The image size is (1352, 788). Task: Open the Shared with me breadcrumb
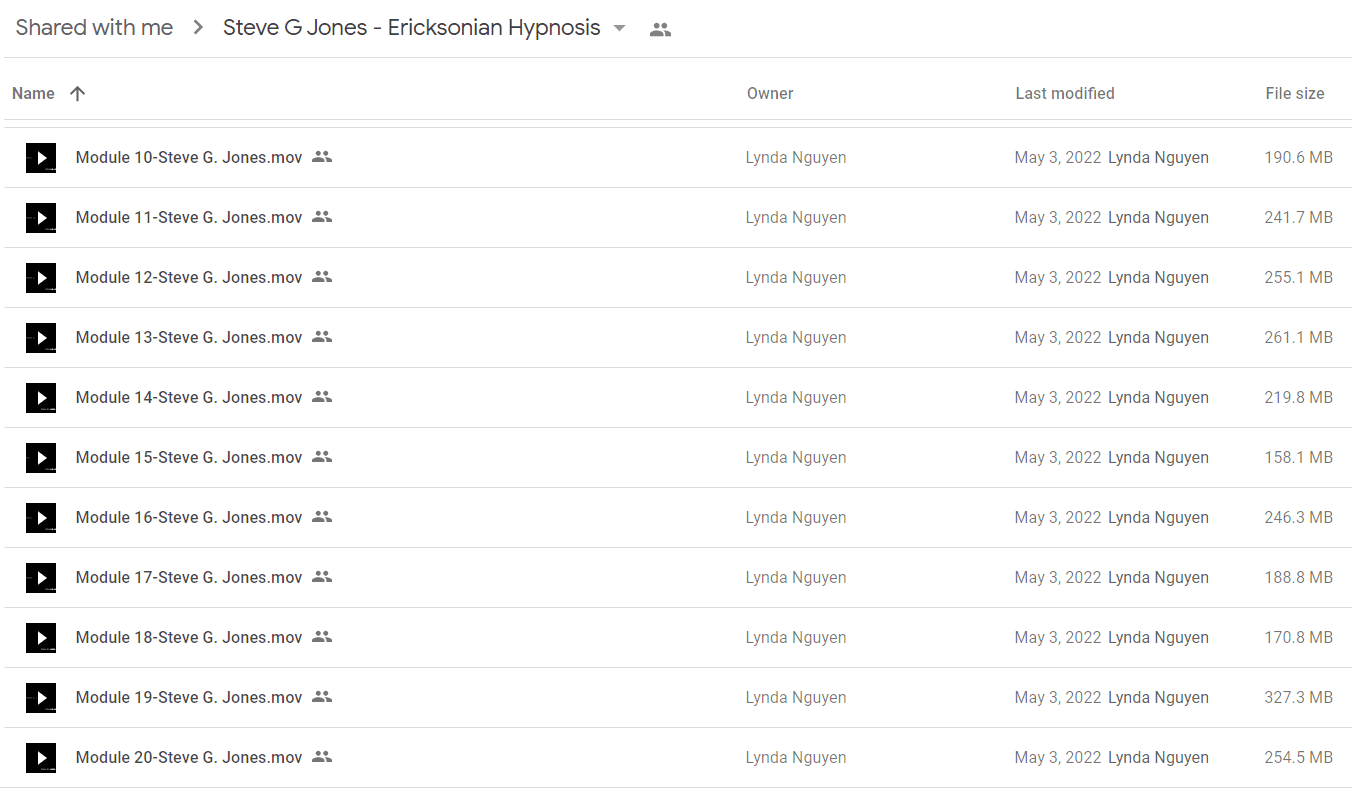pyautogui.click(x=94, y=28)
